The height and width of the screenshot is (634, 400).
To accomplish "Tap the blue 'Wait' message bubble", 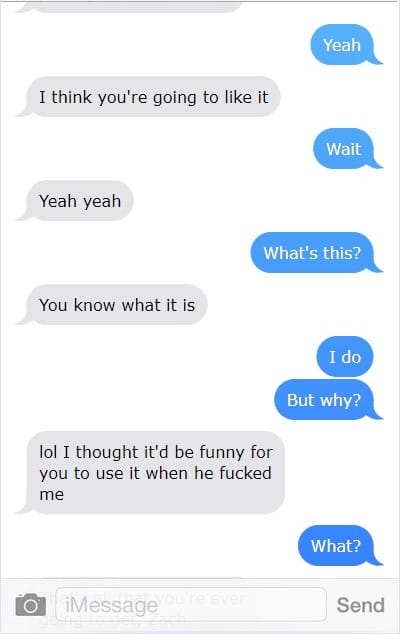I will pos(343,149).
